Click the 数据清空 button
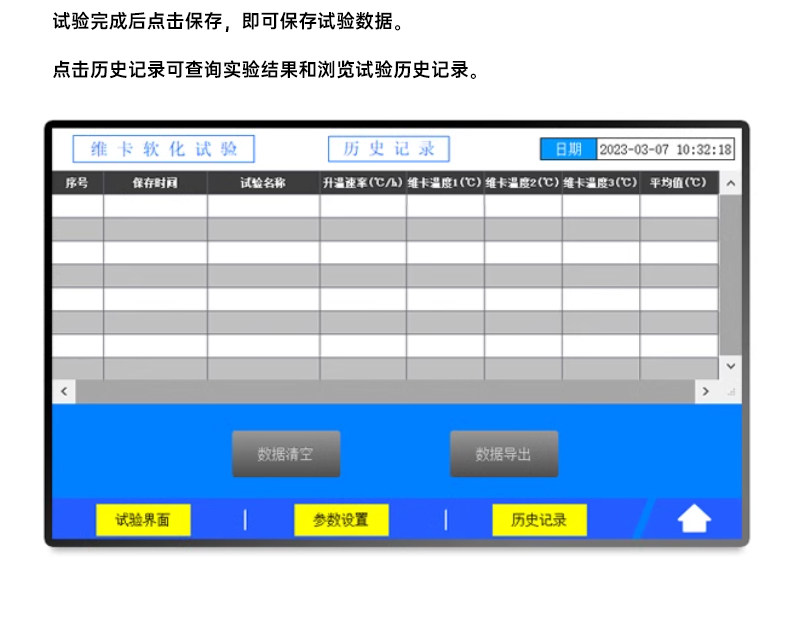This screenshot has width=790, height=622. [286, 454]
